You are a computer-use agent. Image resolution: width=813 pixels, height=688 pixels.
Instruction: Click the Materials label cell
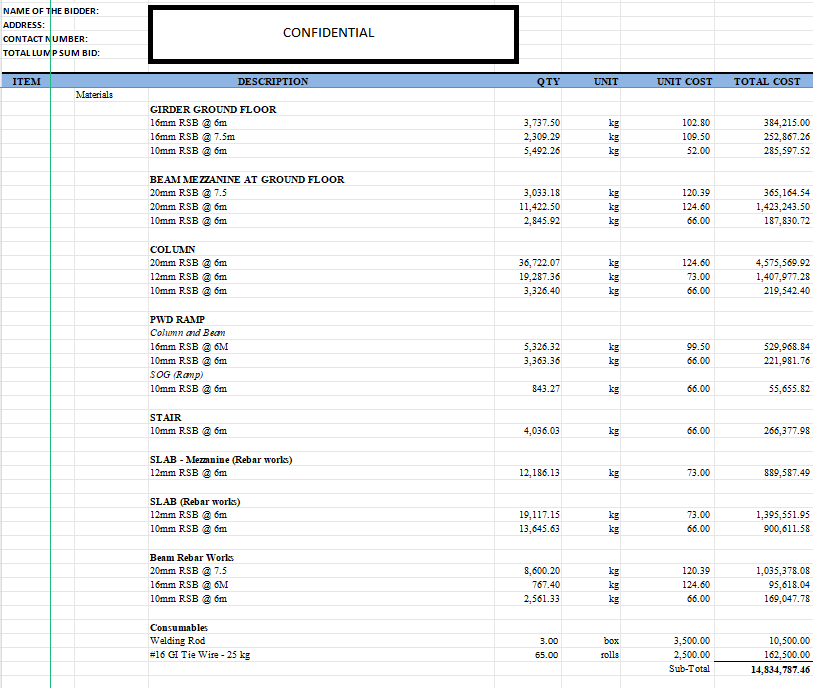[x=94, y=95]
